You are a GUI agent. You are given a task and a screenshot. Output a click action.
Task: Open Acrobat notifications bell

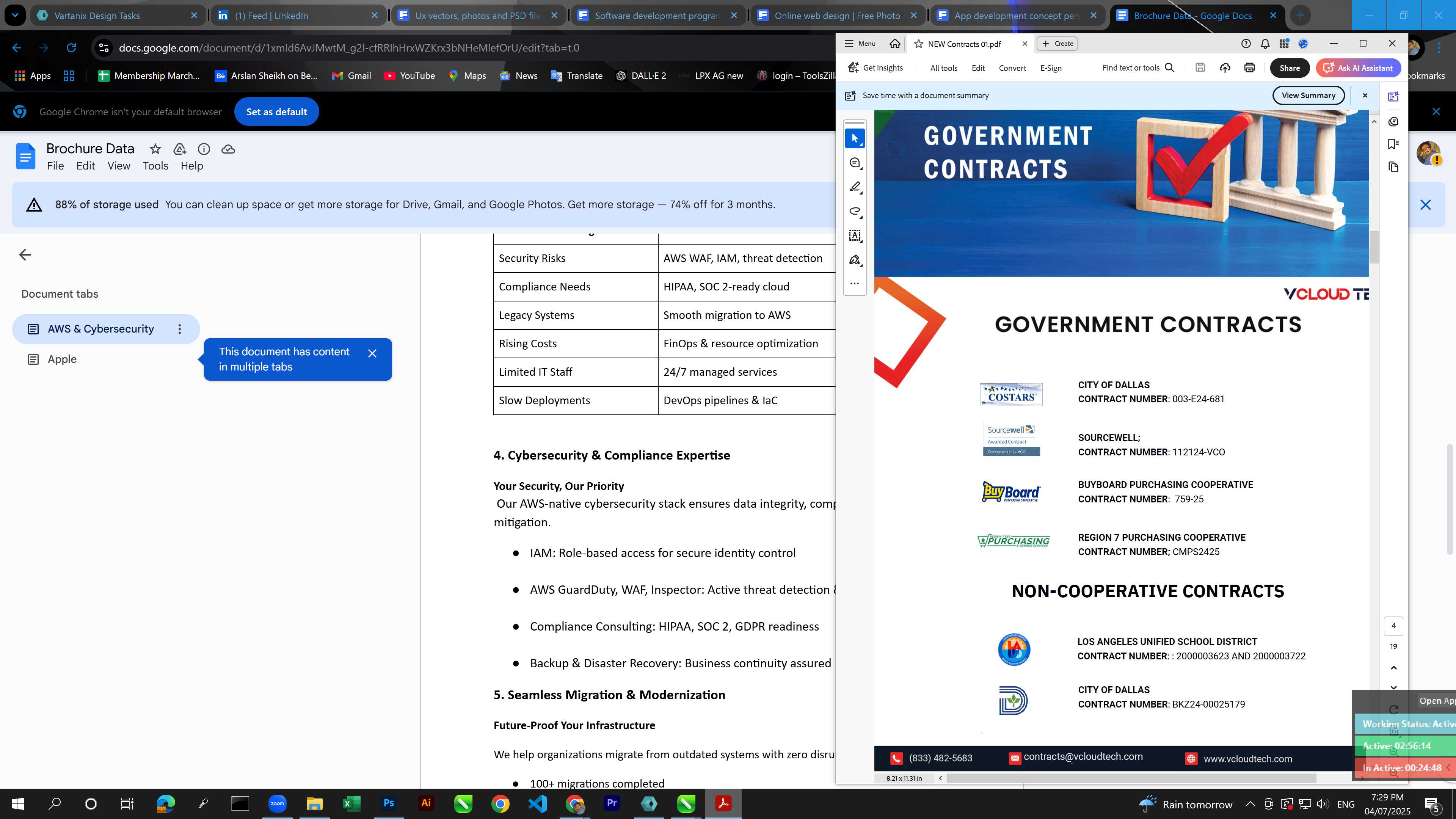tap(1265, 44)
